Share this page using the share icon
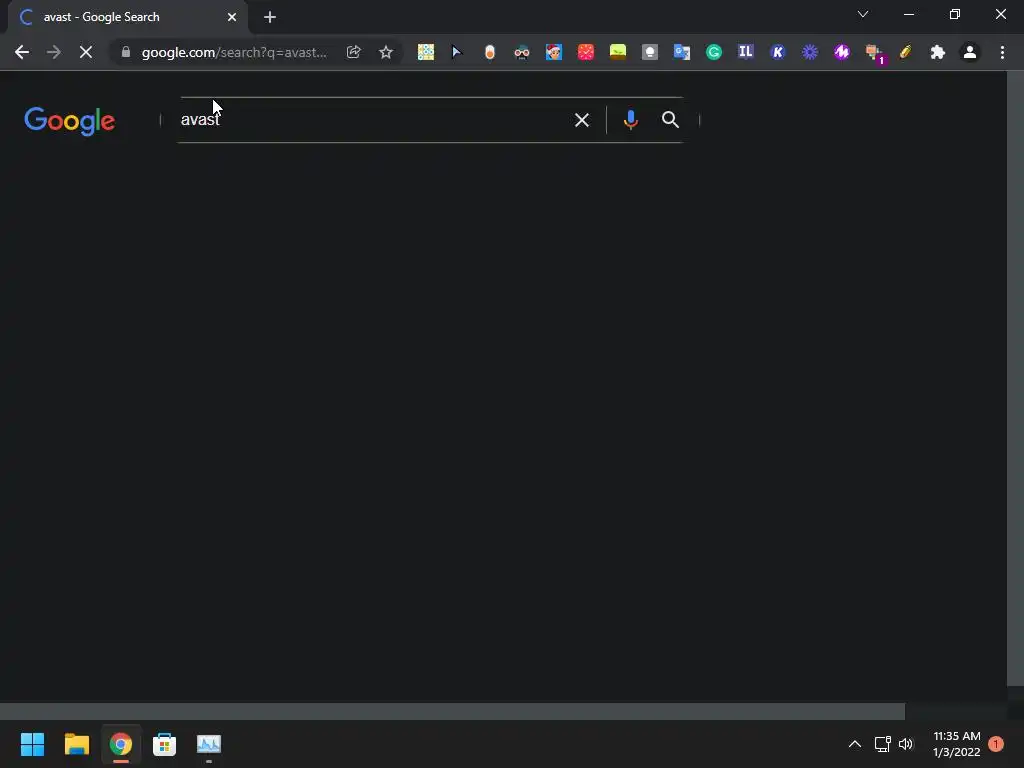This screenshot has height=768, width=1024. (x=353, y=52)
